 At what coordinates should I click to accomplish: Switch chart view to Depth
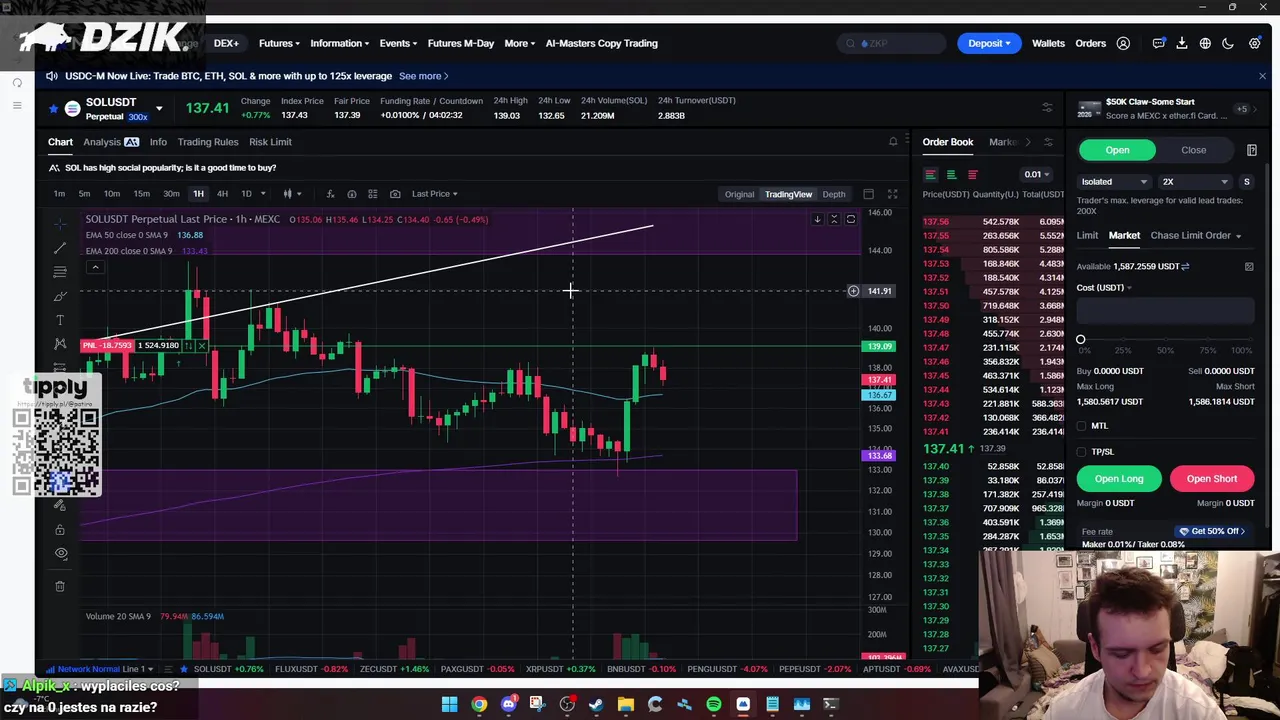click(833, 194)
